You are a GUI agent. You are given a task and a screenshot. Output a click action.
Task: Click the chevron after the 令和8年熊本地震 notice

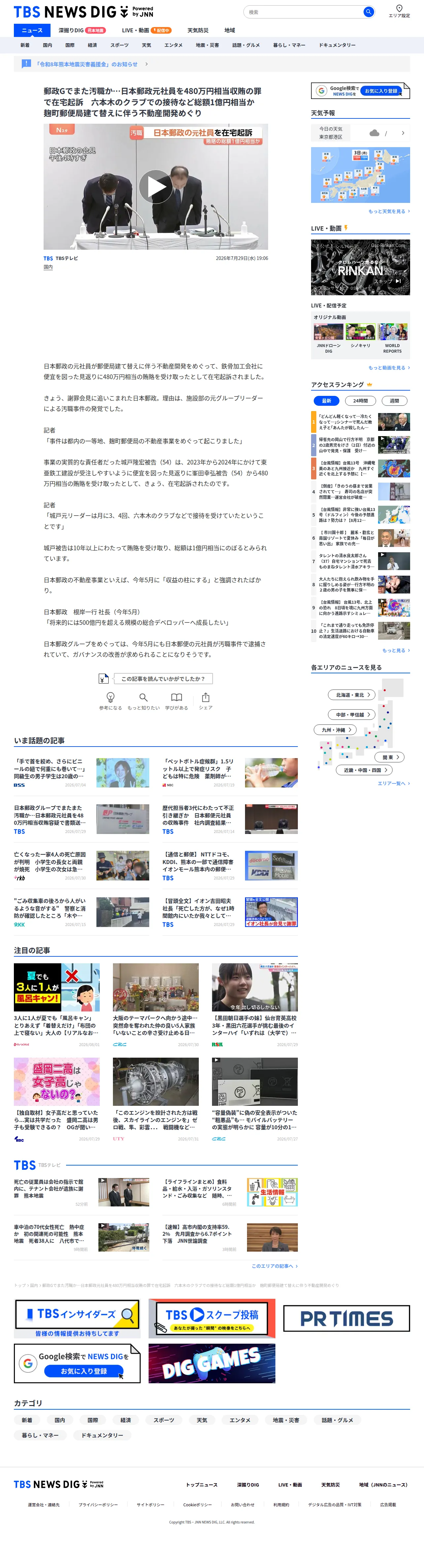tap(146, 64)
